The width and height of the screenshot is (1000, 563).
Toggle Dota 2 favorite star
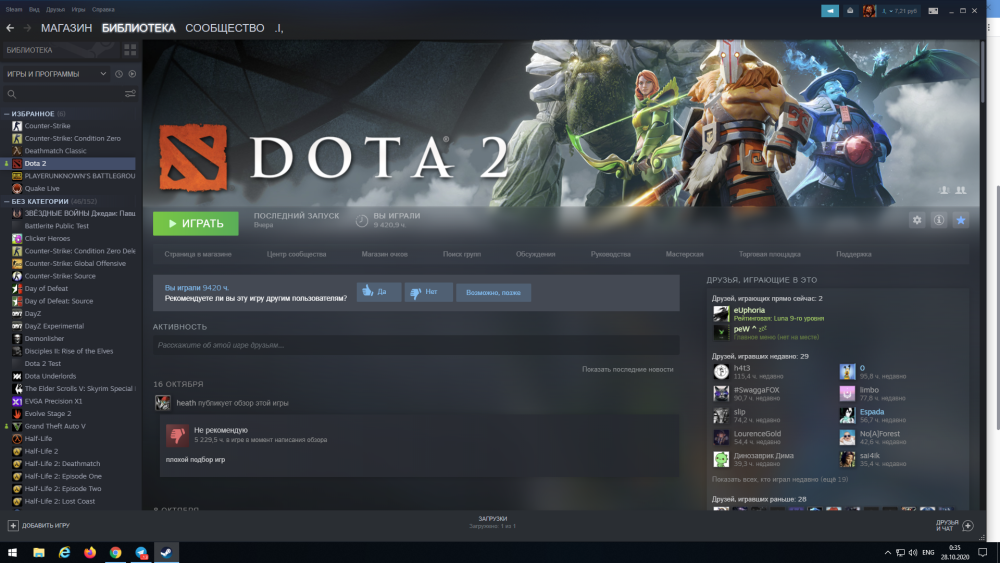tap(960, 220)
